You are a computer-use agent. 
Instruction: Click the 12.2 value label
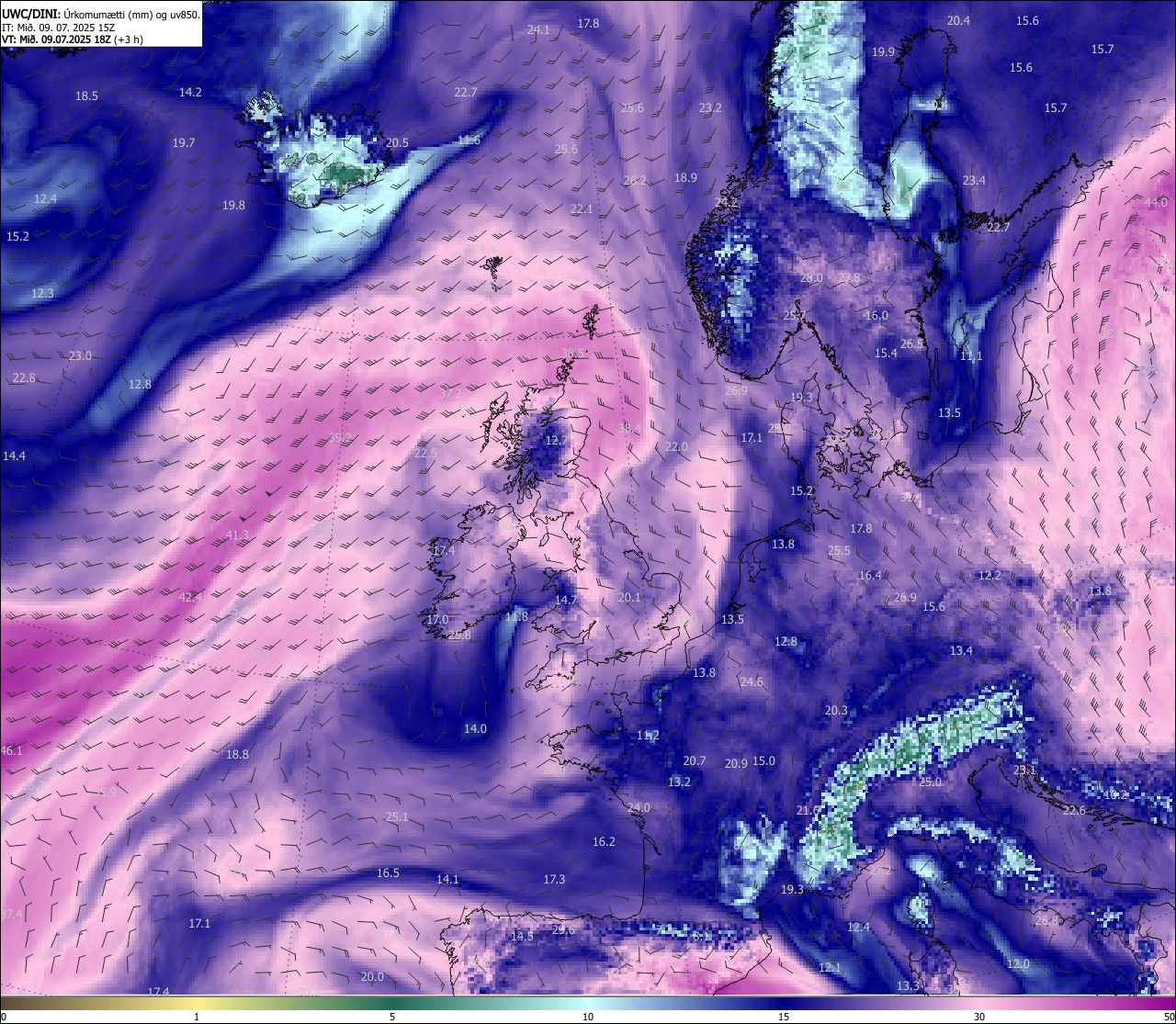click(989, 575)
